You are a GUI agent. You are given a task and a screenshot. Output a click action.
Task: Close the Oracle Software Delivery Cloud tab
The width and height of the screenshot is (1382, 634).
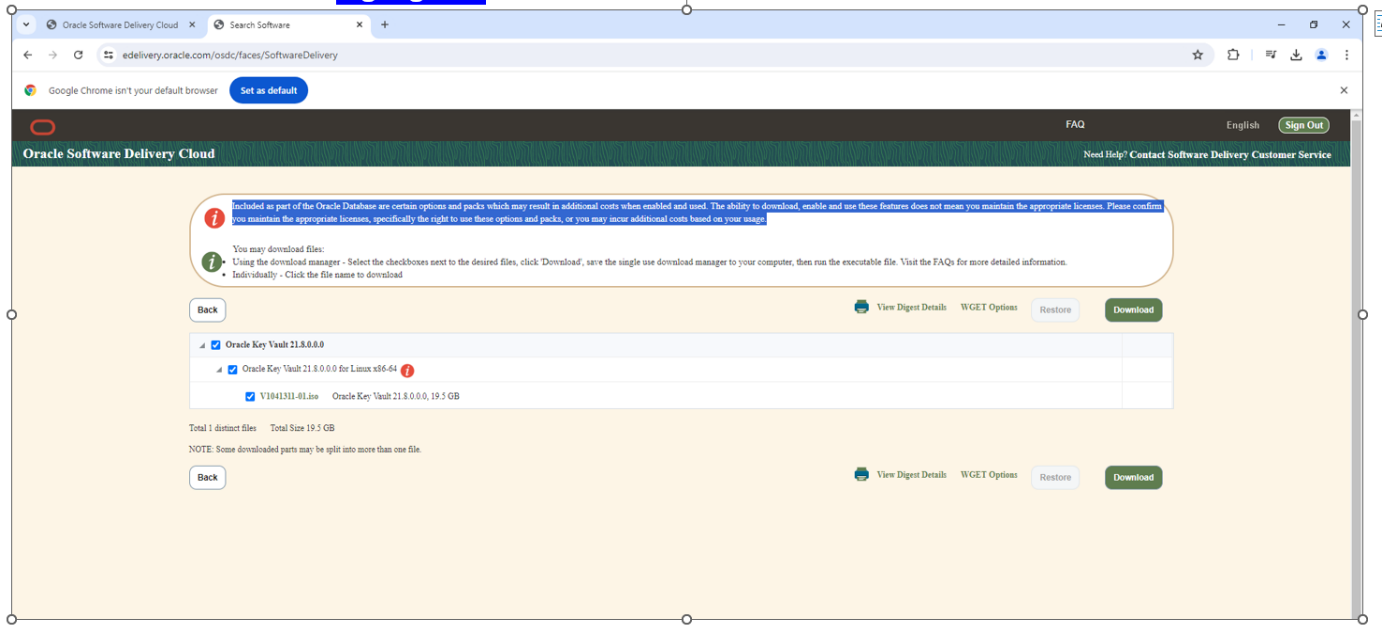(192, 25)
